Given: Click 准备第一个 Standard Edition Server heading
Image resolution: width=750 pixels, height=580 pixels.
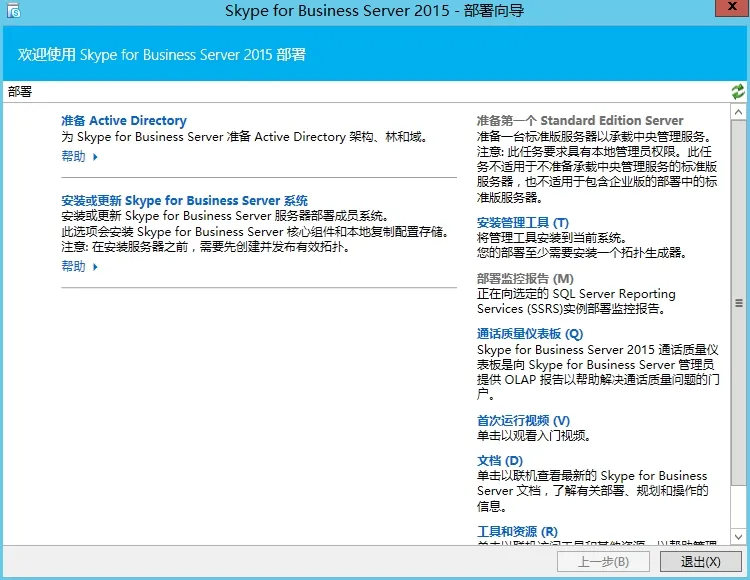Looking at the screenshot, I should tap(580, 120).
